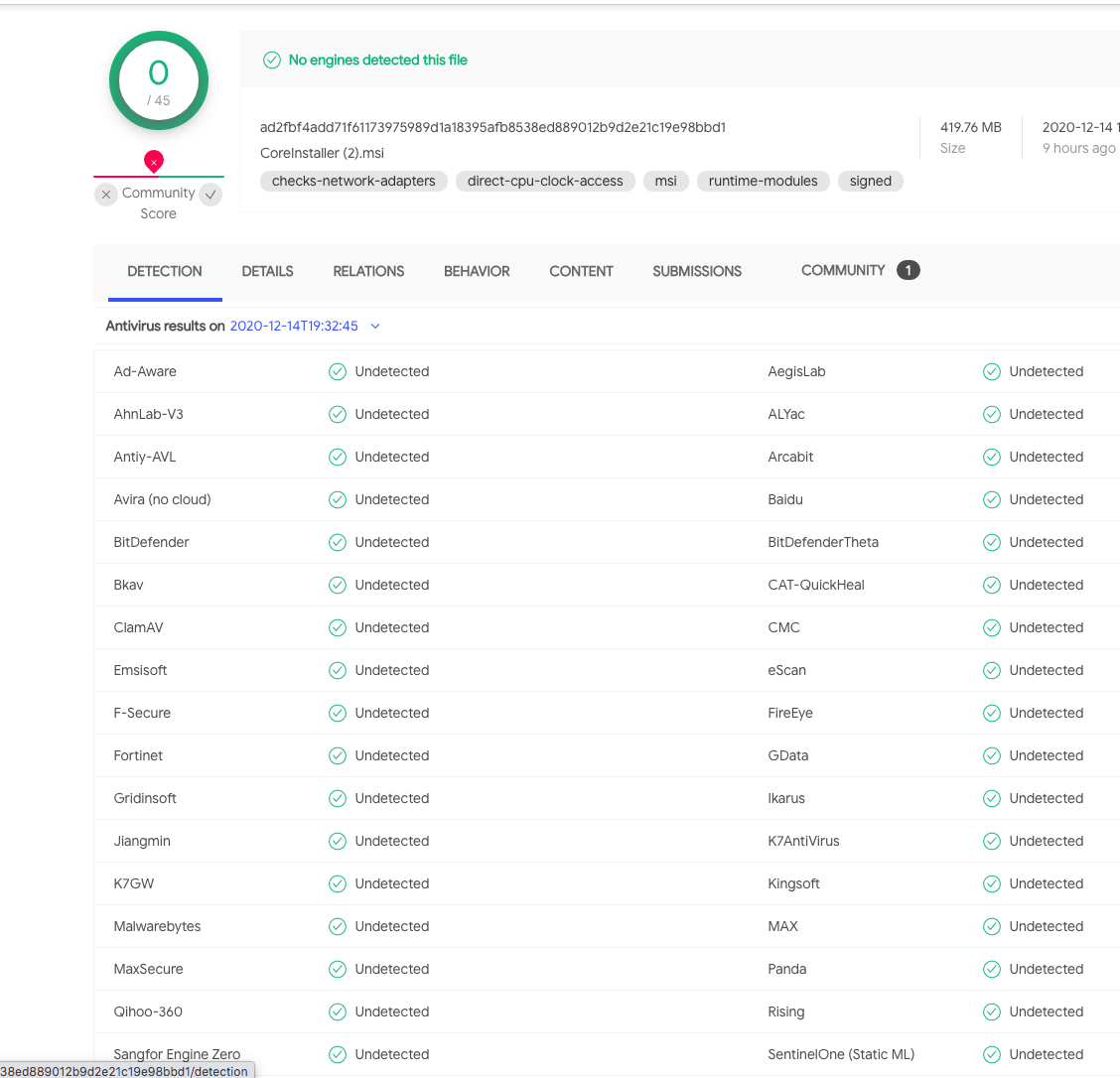Click the Undetected check icon for Panda
The width and height of the screenshot is (1120, 1078).
[x=992, y=970]
